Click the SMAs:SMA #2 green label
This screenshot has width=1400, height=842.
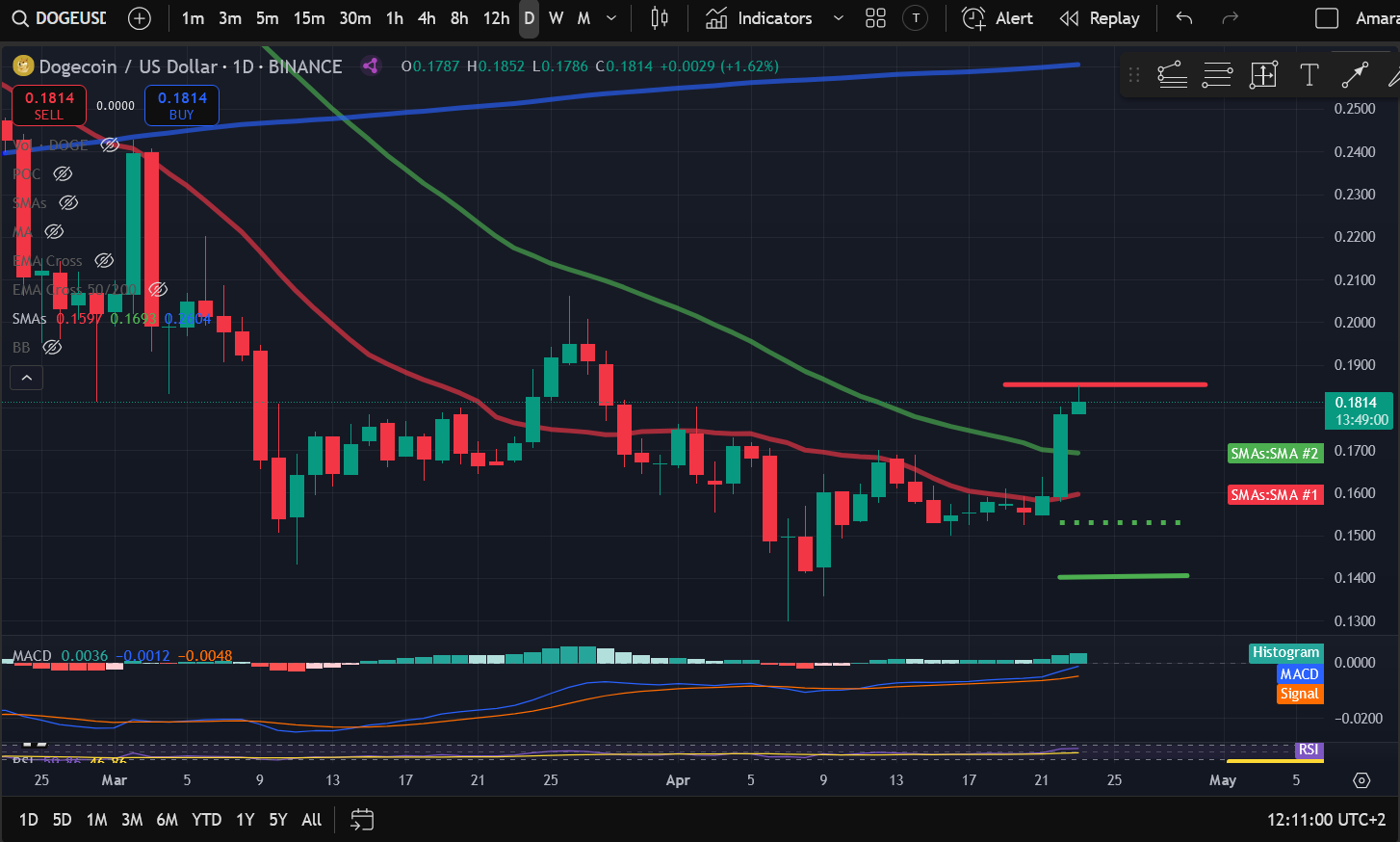point(1275,453)
